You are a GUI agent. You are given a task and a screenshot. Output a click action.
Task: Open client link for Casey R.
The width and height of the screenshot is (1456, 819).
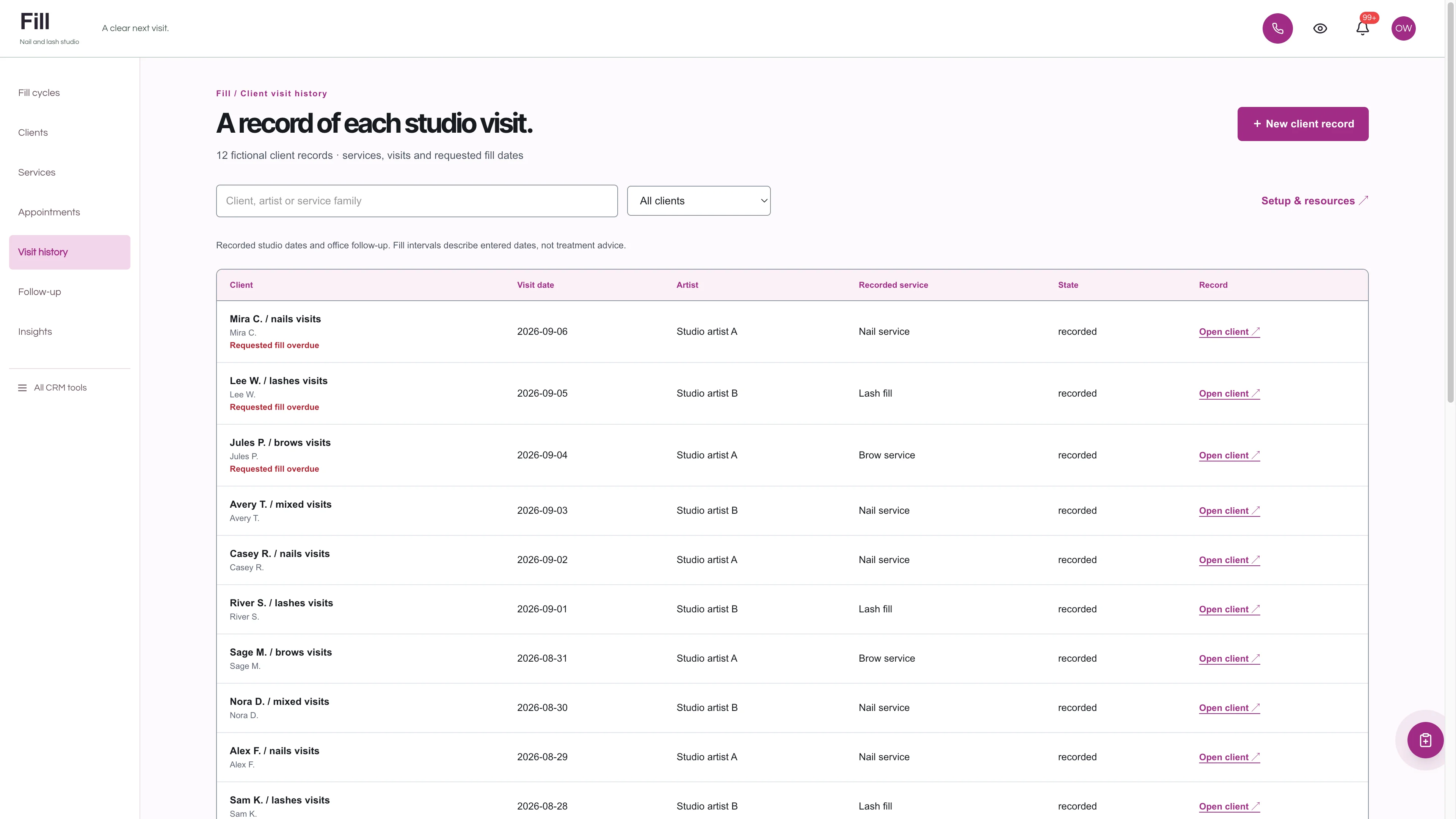(x=1229, y=560)
